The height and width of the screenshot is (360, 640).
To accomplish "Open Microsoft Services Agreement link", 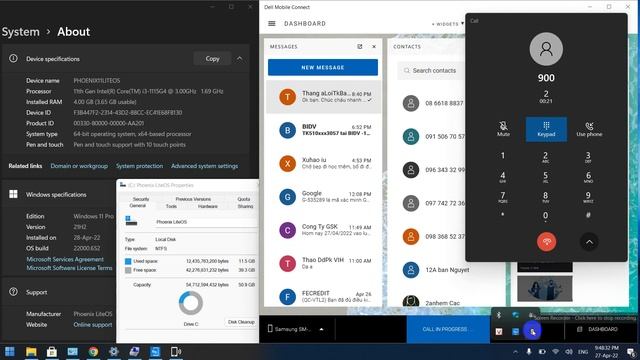I will point(65,259).
